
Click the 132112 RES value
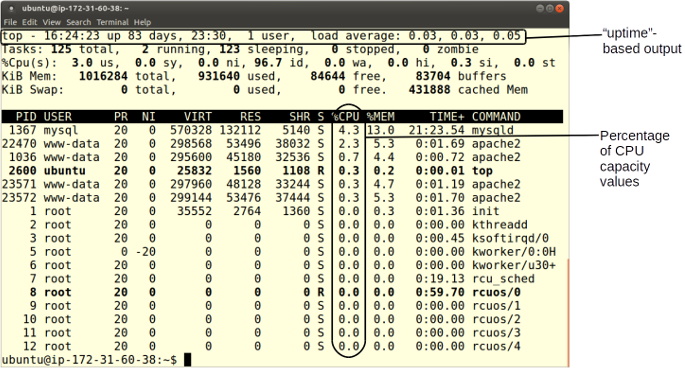(x=240, y=130)
